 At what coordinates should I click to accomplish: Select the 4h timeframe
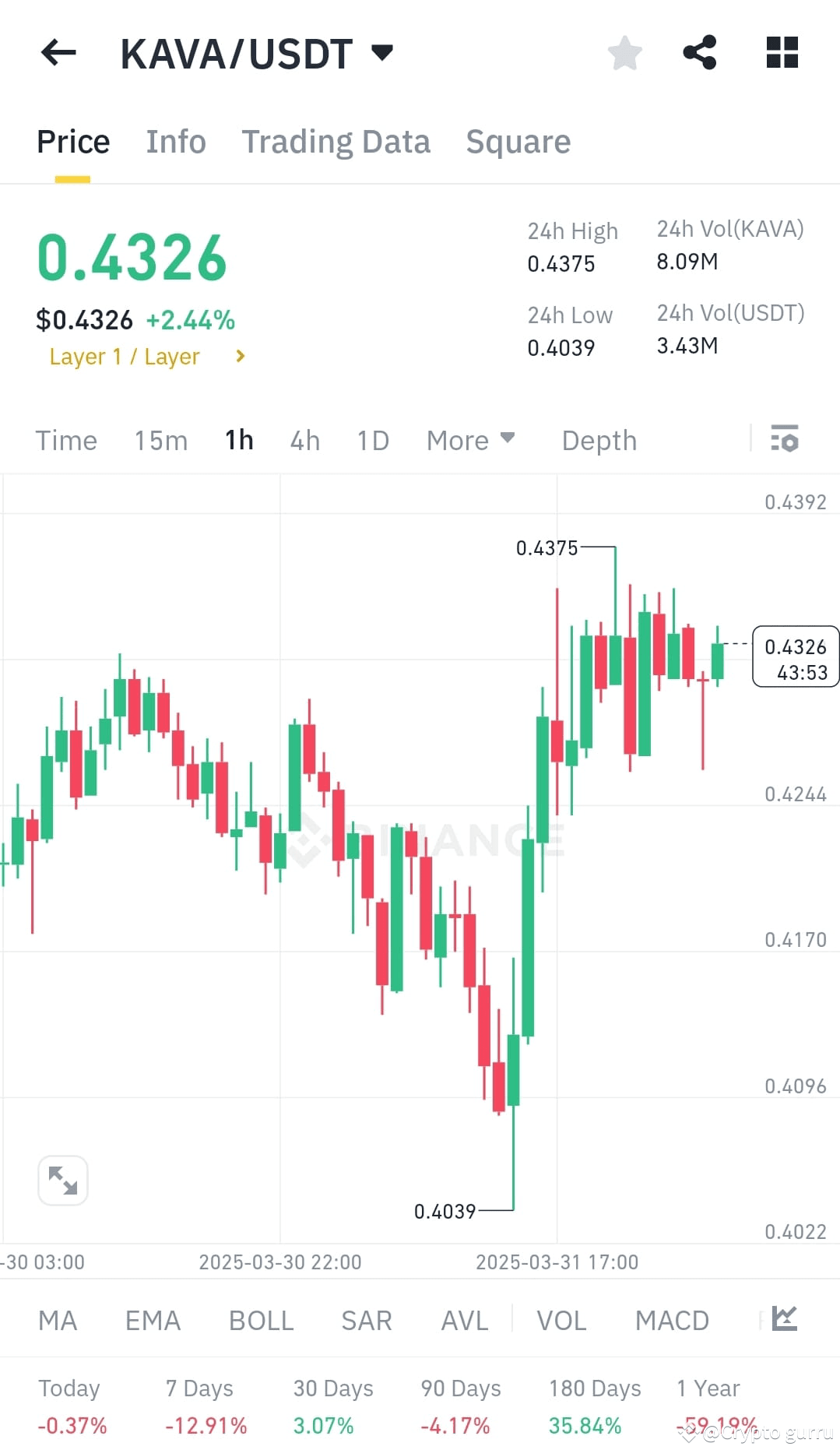(x=304, y=440)
